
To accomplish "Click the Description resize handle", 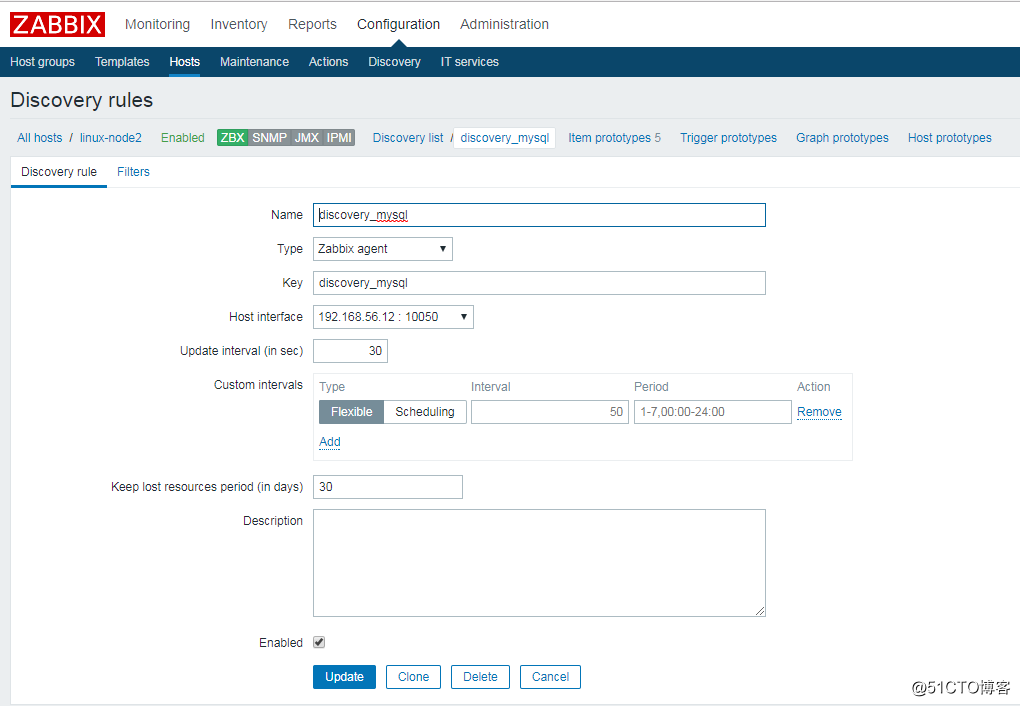I will tap(760, 611).
